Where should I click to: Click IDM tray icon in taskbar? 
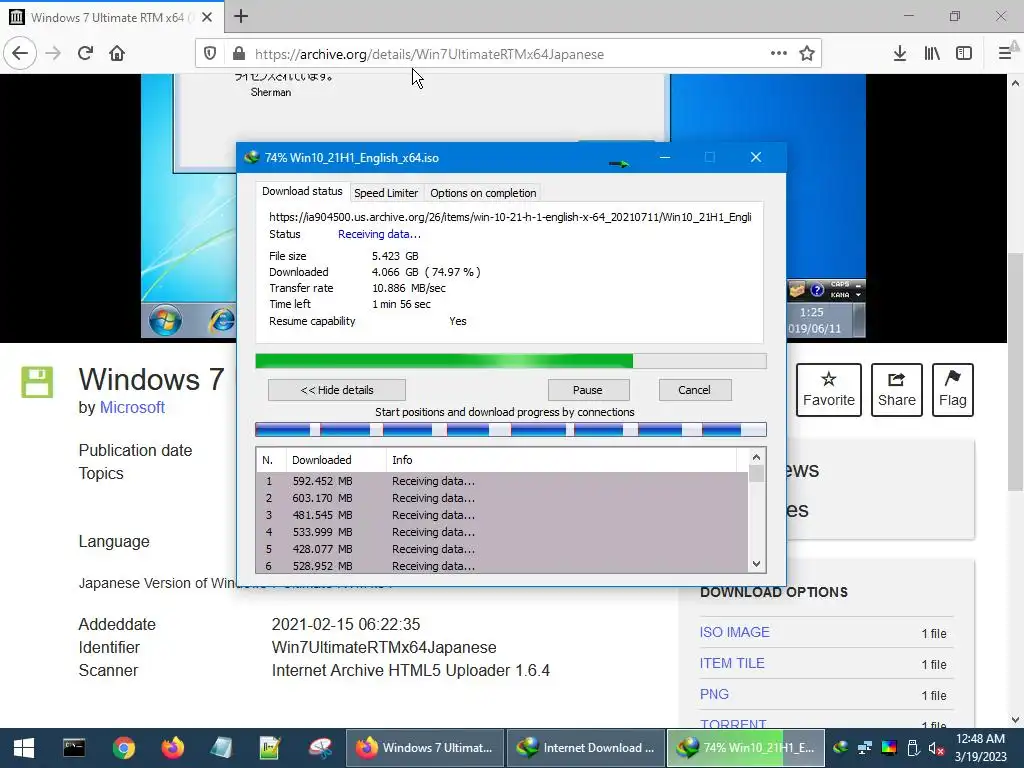(x=841, y=748)
